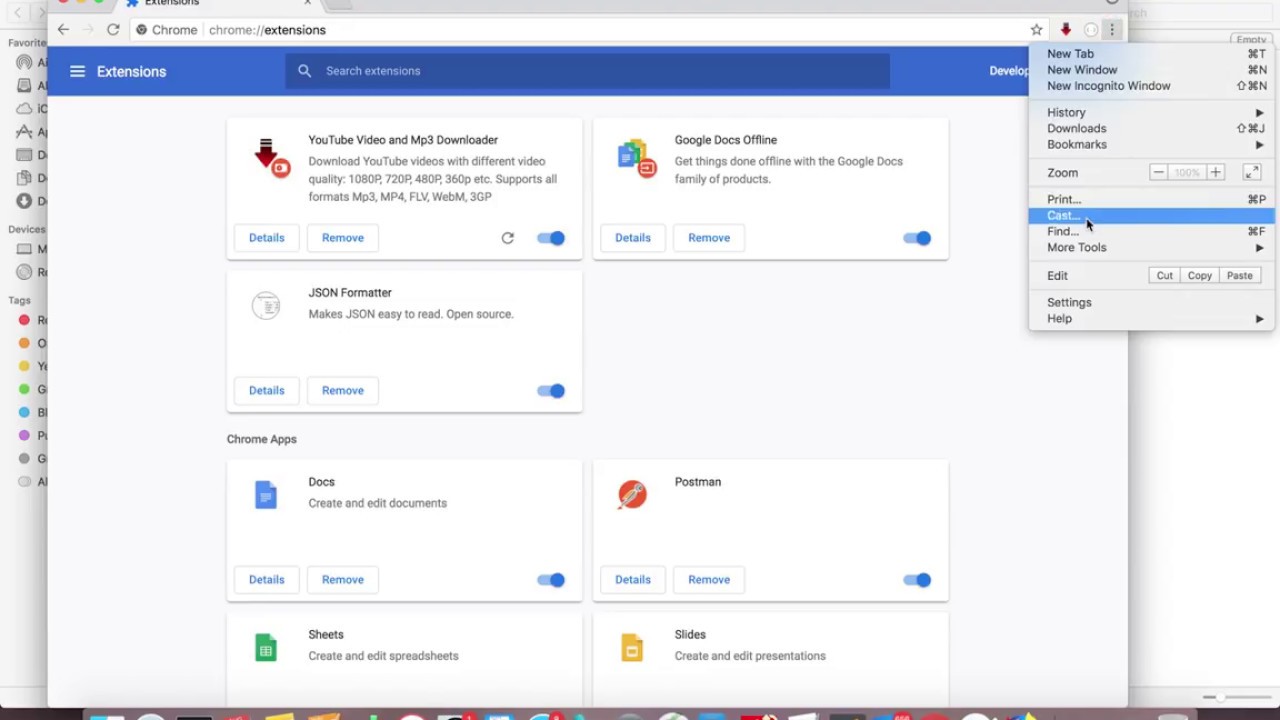Click the Sheets app icon
The width and height of the screenshot is (1280, 720).
click(266, 648)
